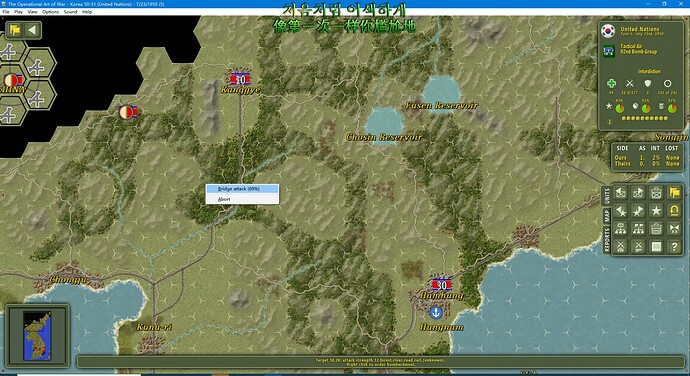Switch to the REPORTS side tab
This screenshot has width=690, height=376.
pyautogui.click(x=607, y=240)
